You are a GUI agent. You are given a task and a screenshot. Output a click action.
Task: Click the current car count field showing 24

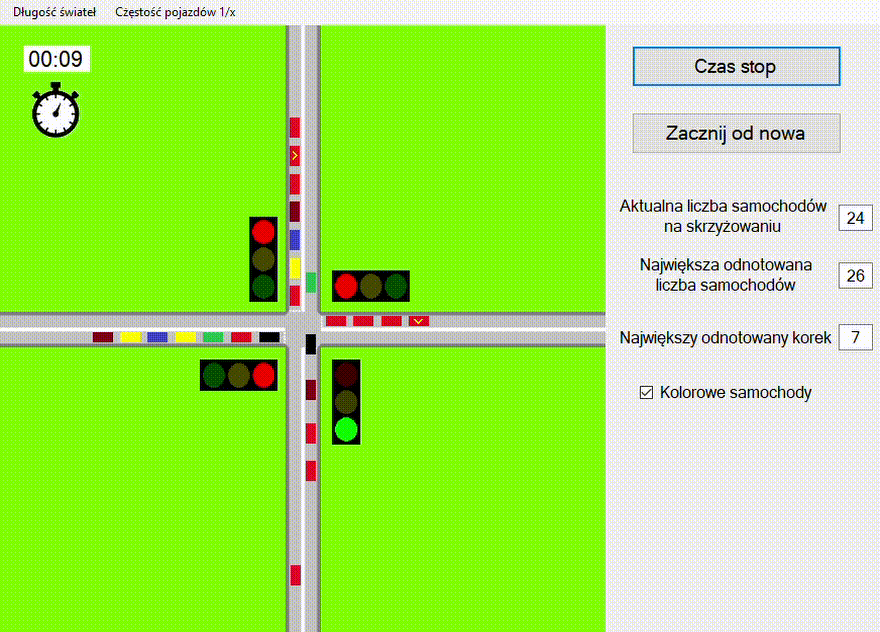coord(855,218)
